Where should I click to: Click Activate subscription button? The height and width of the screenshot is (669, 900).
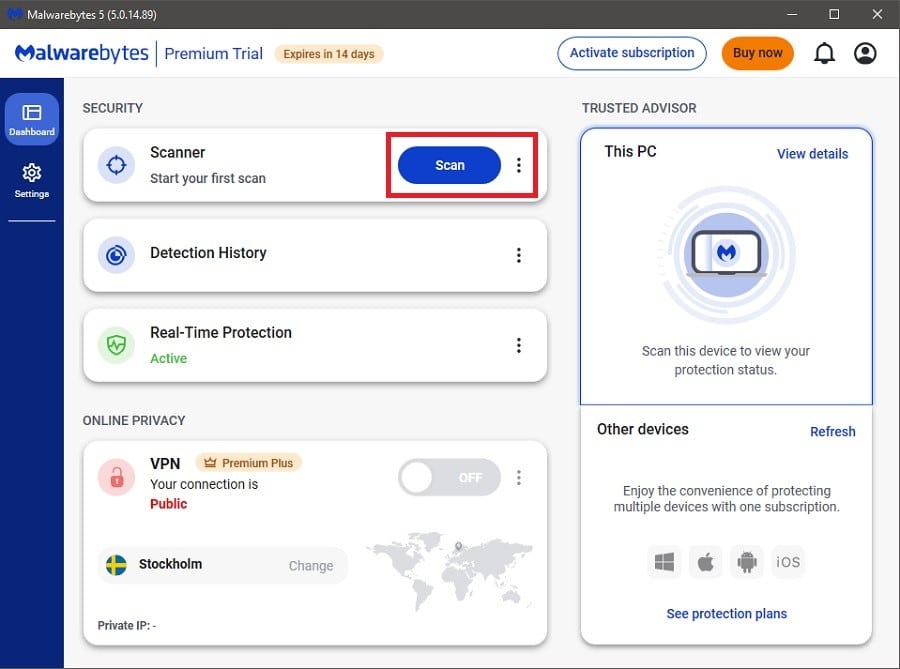[632, 53]
